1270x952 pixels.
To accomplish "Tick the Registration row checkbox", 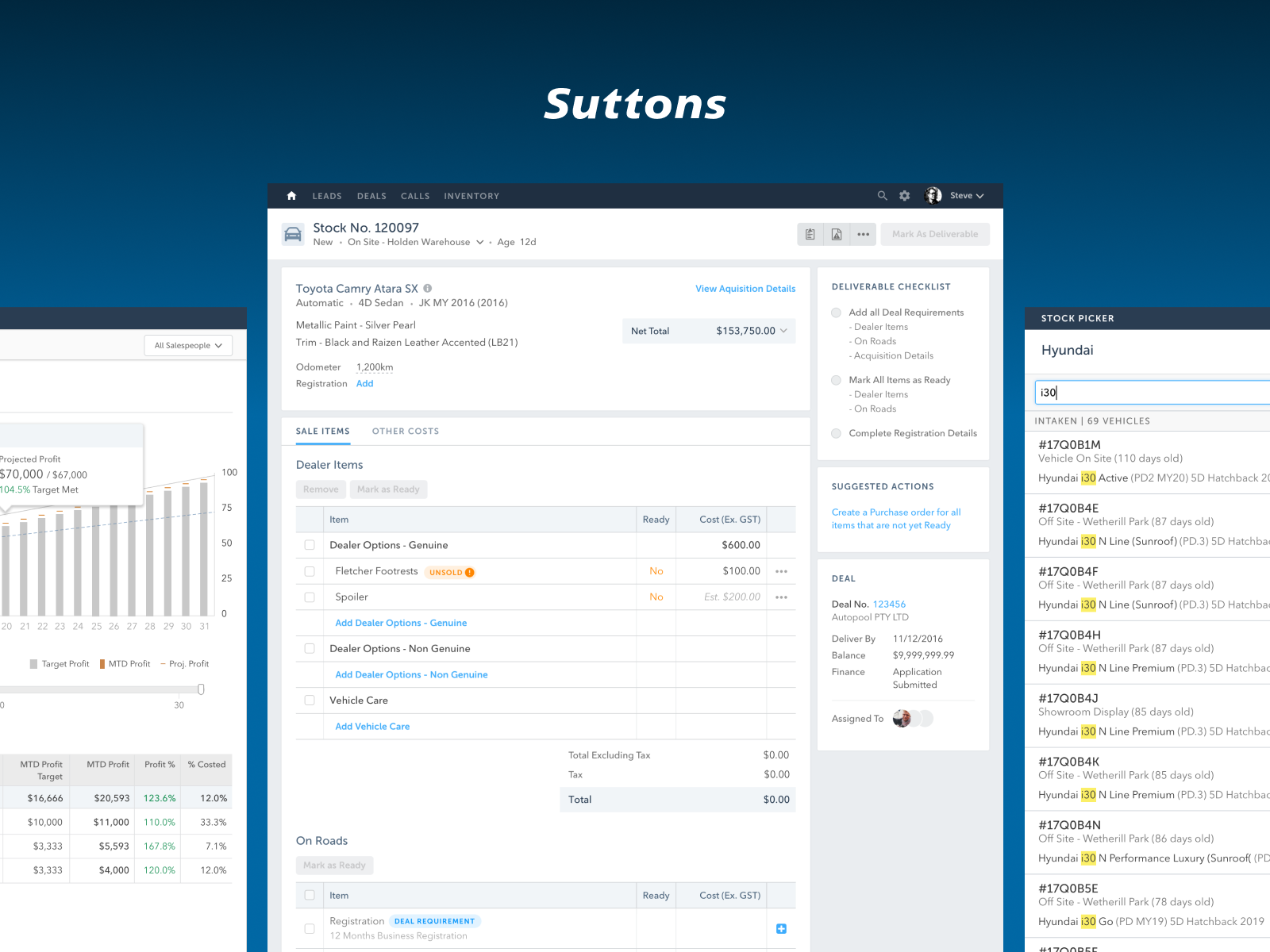I will pyautogui.click(x=310, y=928).
